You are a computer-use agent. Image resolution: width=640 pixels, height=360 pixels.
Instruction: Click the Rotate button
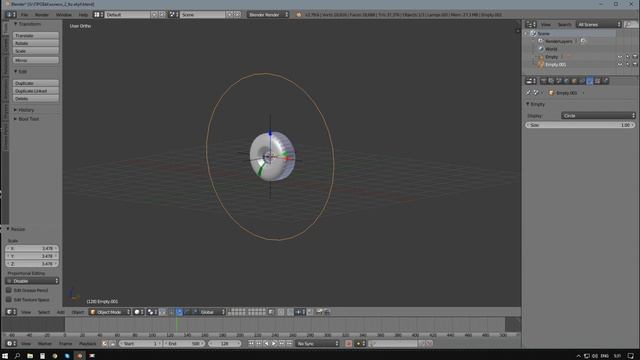pos(36,43)
